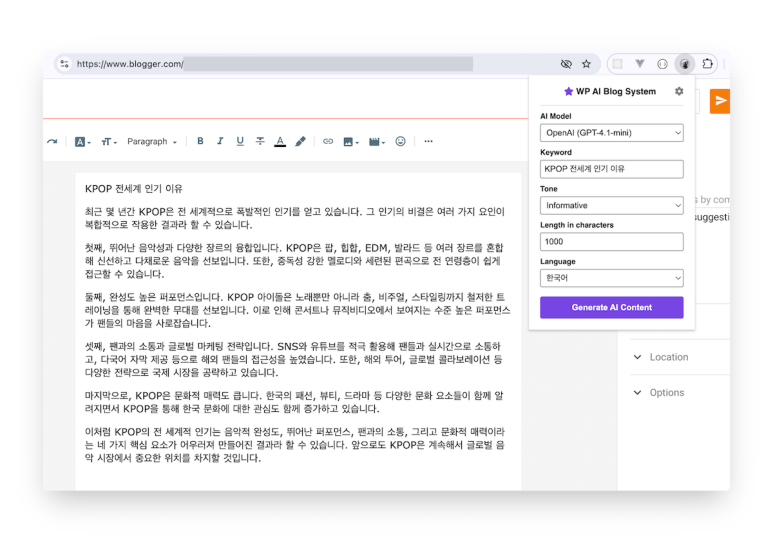The height and width of the screenshot is (548, 773).
Task: Select the highlighter background color tool
Action: [x=300, y=141]
